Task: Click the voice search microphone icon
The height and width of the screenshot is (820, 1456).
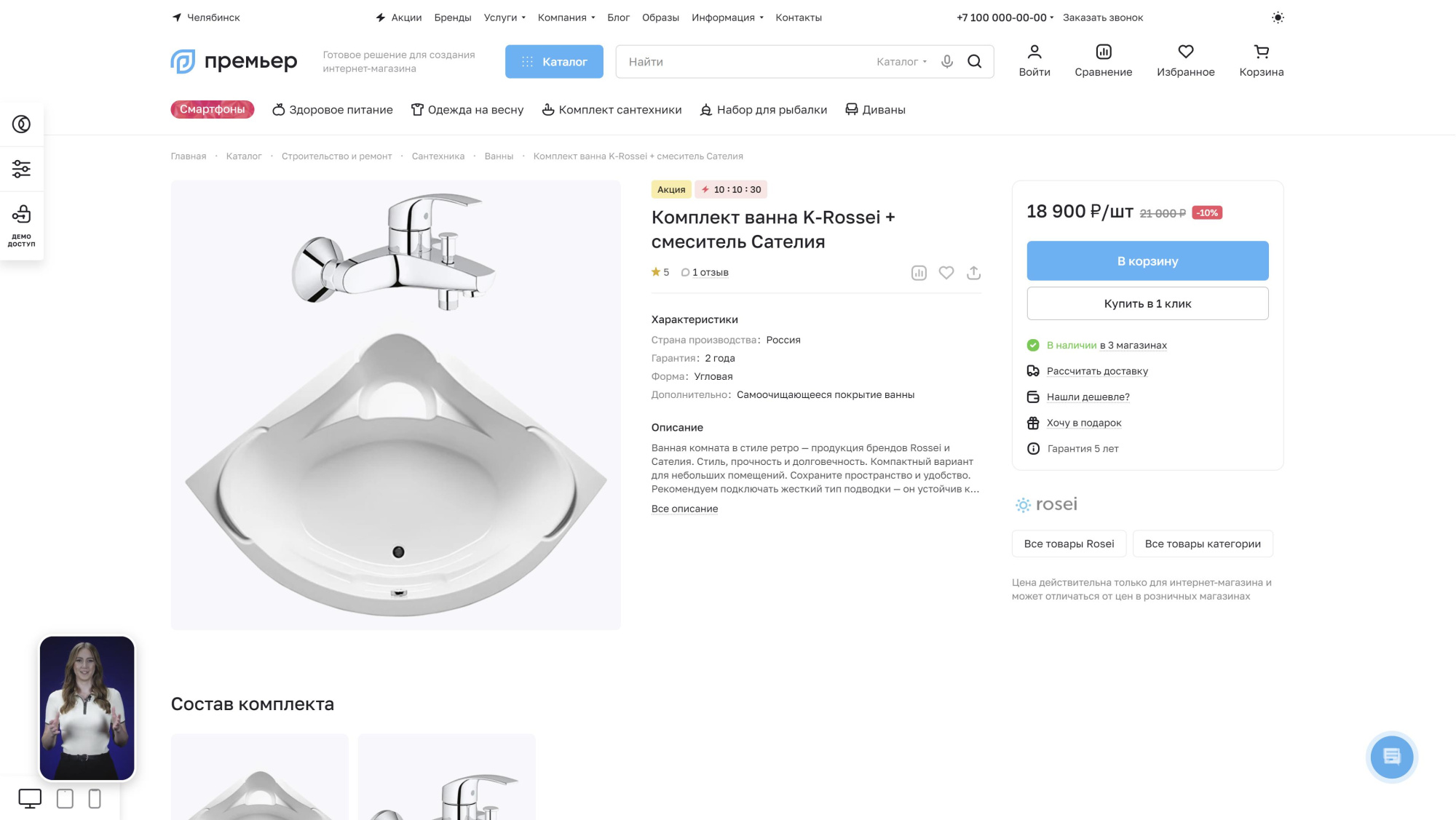Action: (x=947, y=62)
